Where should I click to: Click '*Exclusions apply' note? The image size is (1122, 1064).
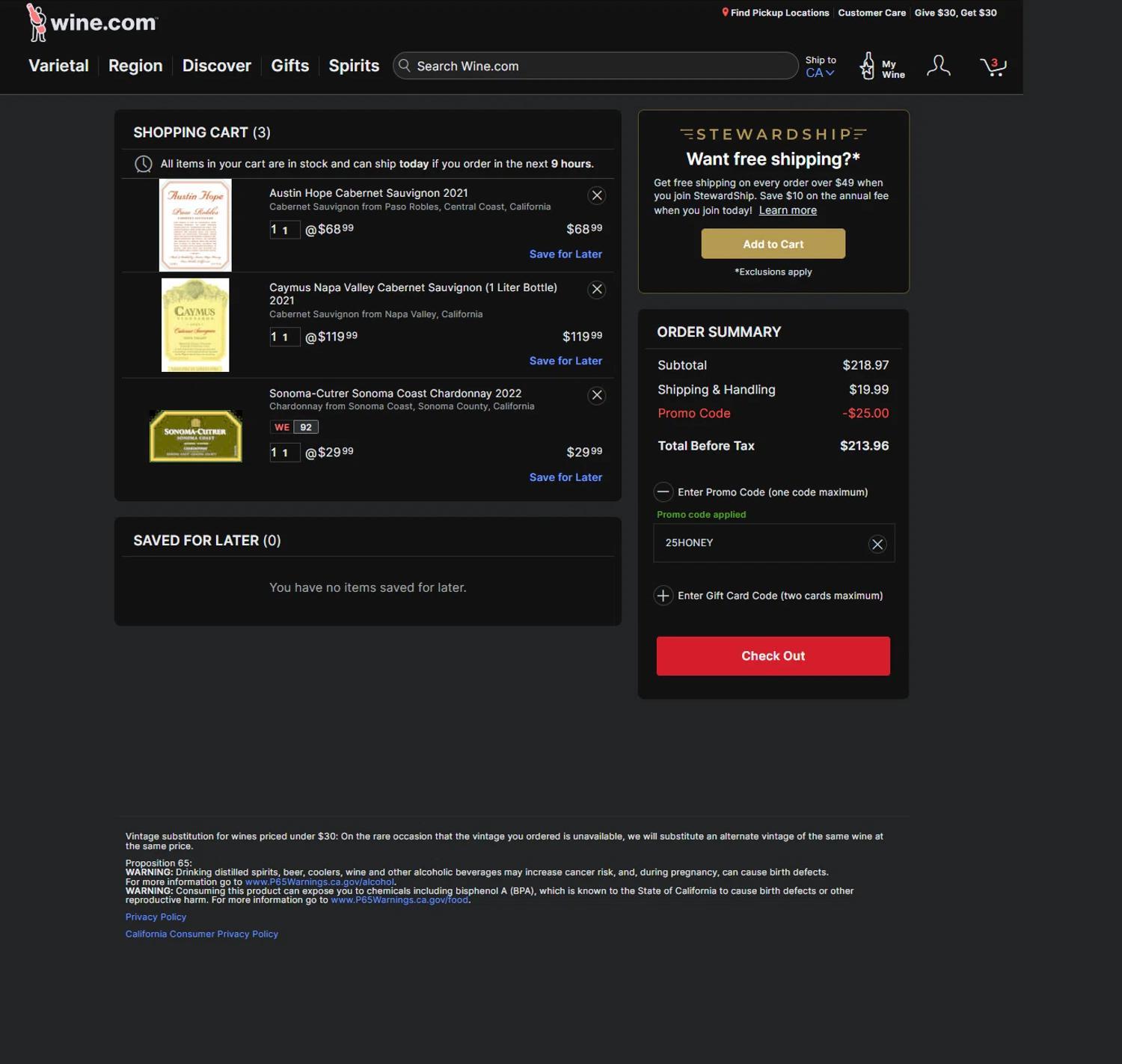pyautogui.click(x=773, y=272)
